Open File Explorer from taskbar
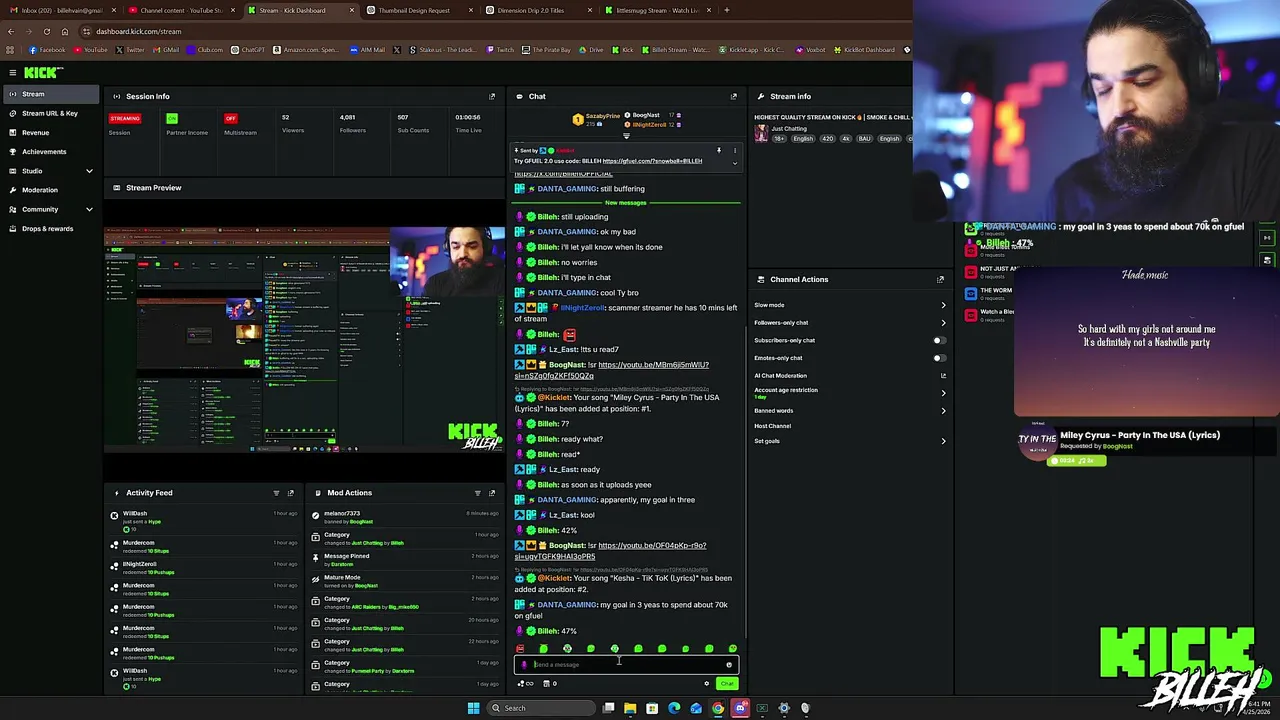This screenshot has width=1280, height=720. pyautogui.click(x=630, y=708)
